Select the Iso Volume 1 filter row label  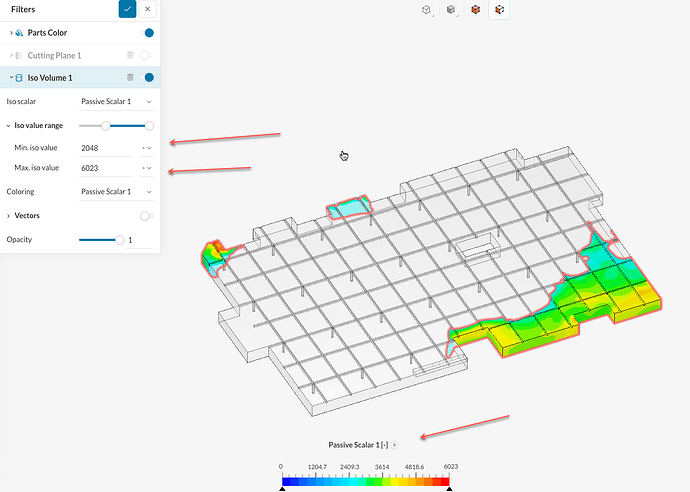coord(50,78)
